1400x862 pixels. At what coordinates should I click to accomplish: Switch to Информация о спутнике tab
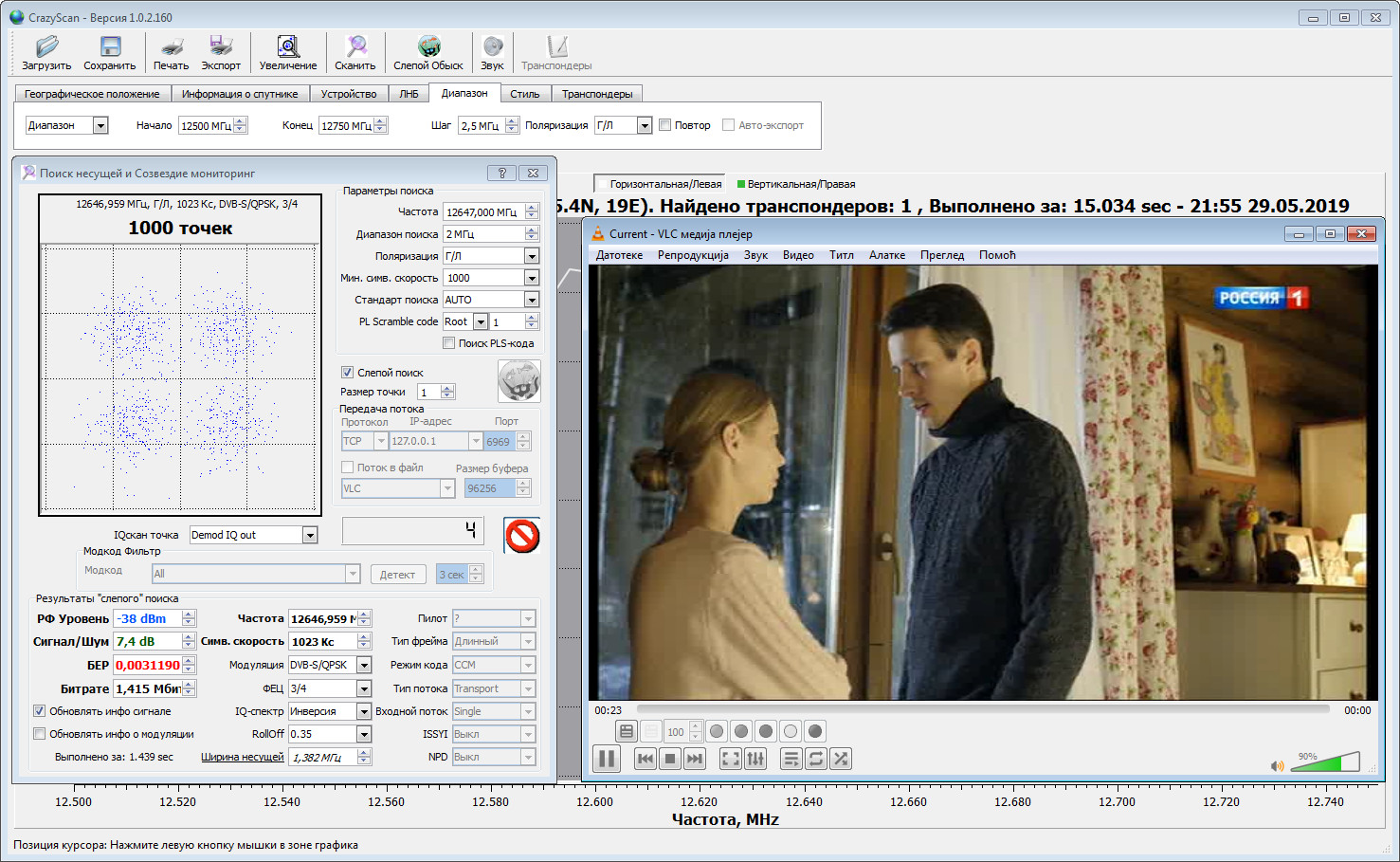pyautogui.click(x=240, y=94)
